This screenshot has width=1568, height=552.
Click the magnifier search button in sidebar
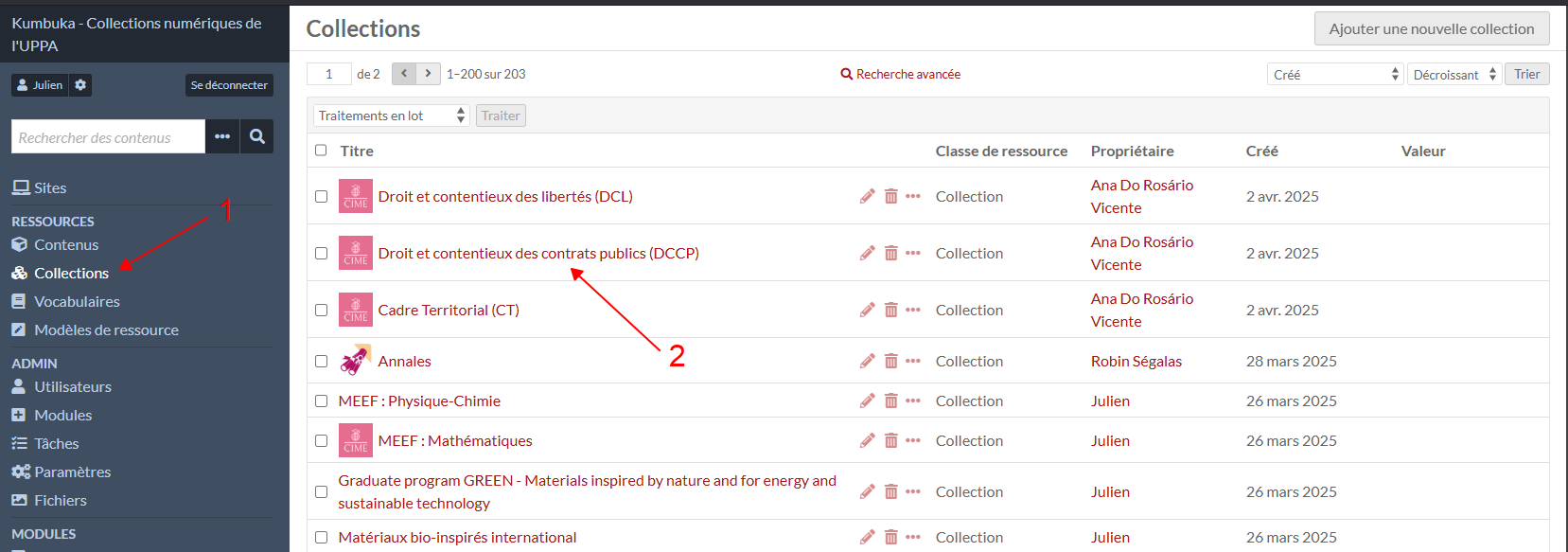point(256,136)
